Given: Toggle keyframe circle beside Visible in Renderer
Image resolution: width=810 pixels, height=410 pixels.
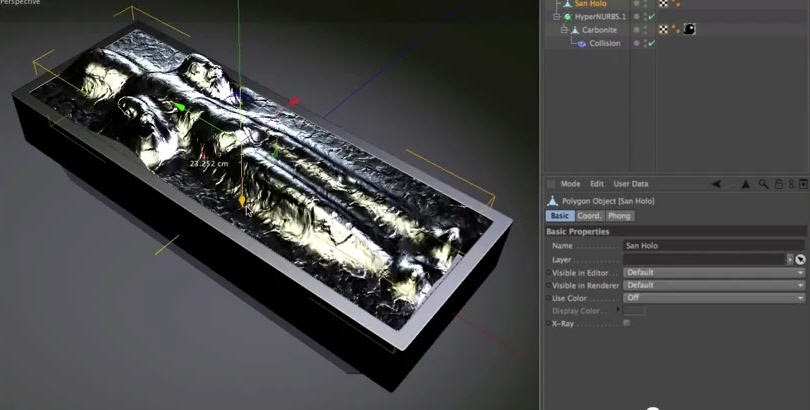Looking at the screenshot, I should pyautogui.click(x=548, y=286).
